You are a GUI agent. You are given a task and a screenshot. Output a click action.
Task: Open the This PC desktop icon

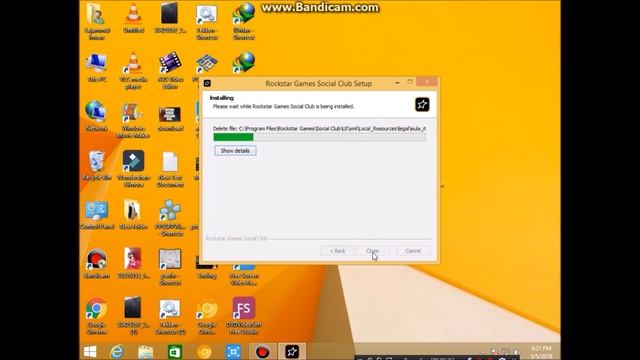(x=97, y=67)
